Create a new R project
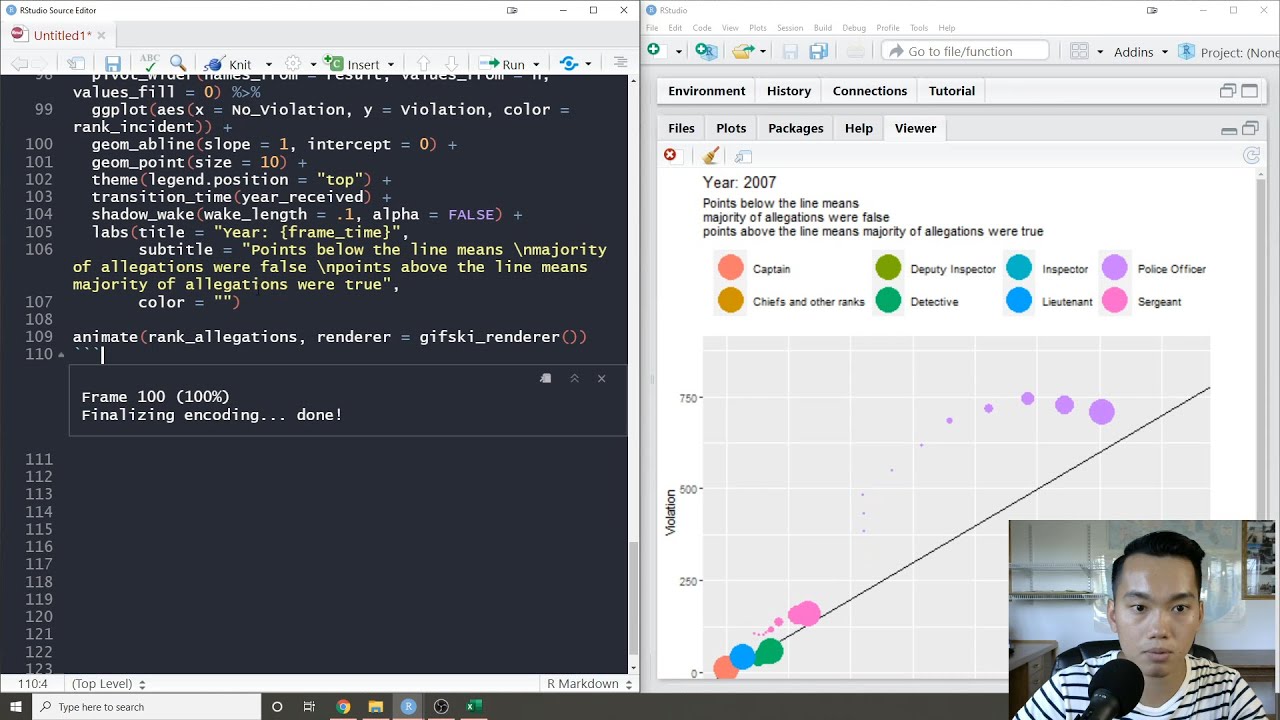Viewport: 1280px width, 720px height. tap(706, 51)
